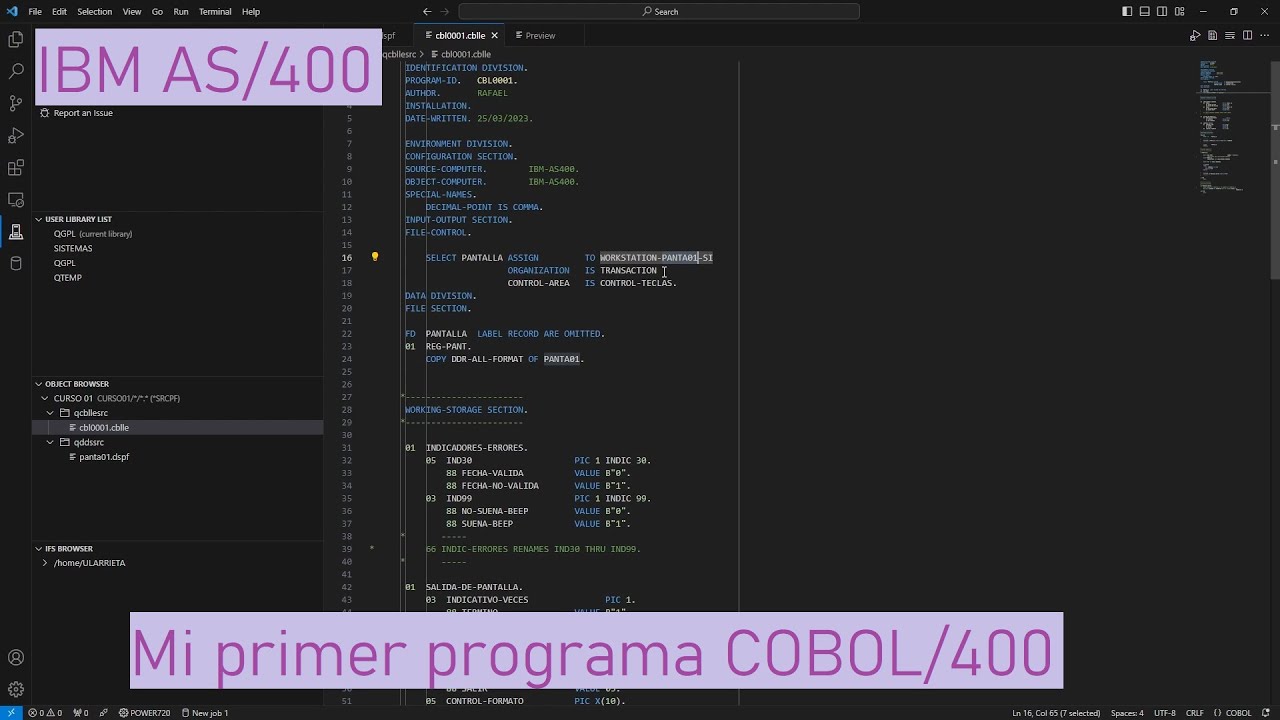Expand the /home/ULARRIETA folder

[44, 563]
